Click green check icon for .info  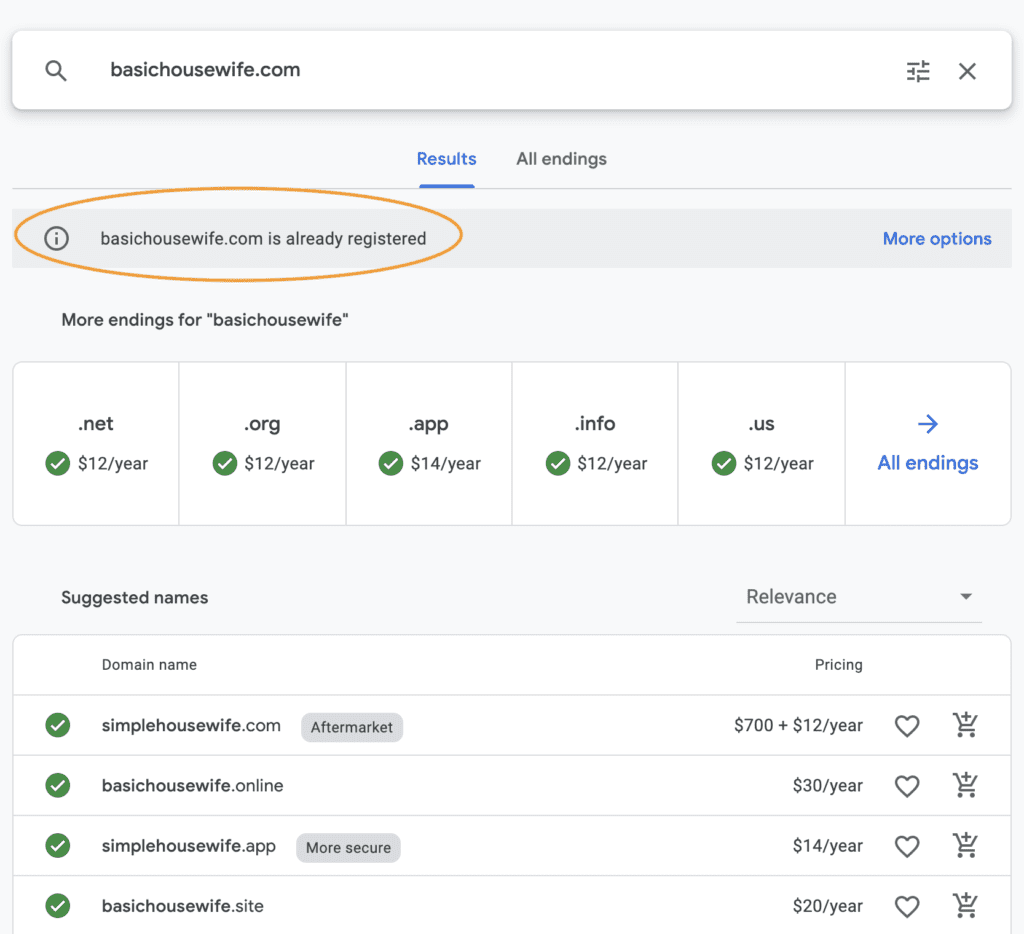click(558, 463)
